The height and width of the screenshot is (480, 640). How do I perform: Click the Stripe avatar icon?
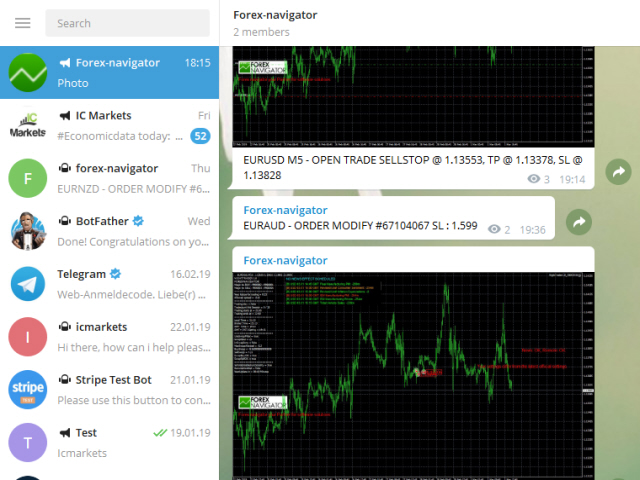pos(28,390)
